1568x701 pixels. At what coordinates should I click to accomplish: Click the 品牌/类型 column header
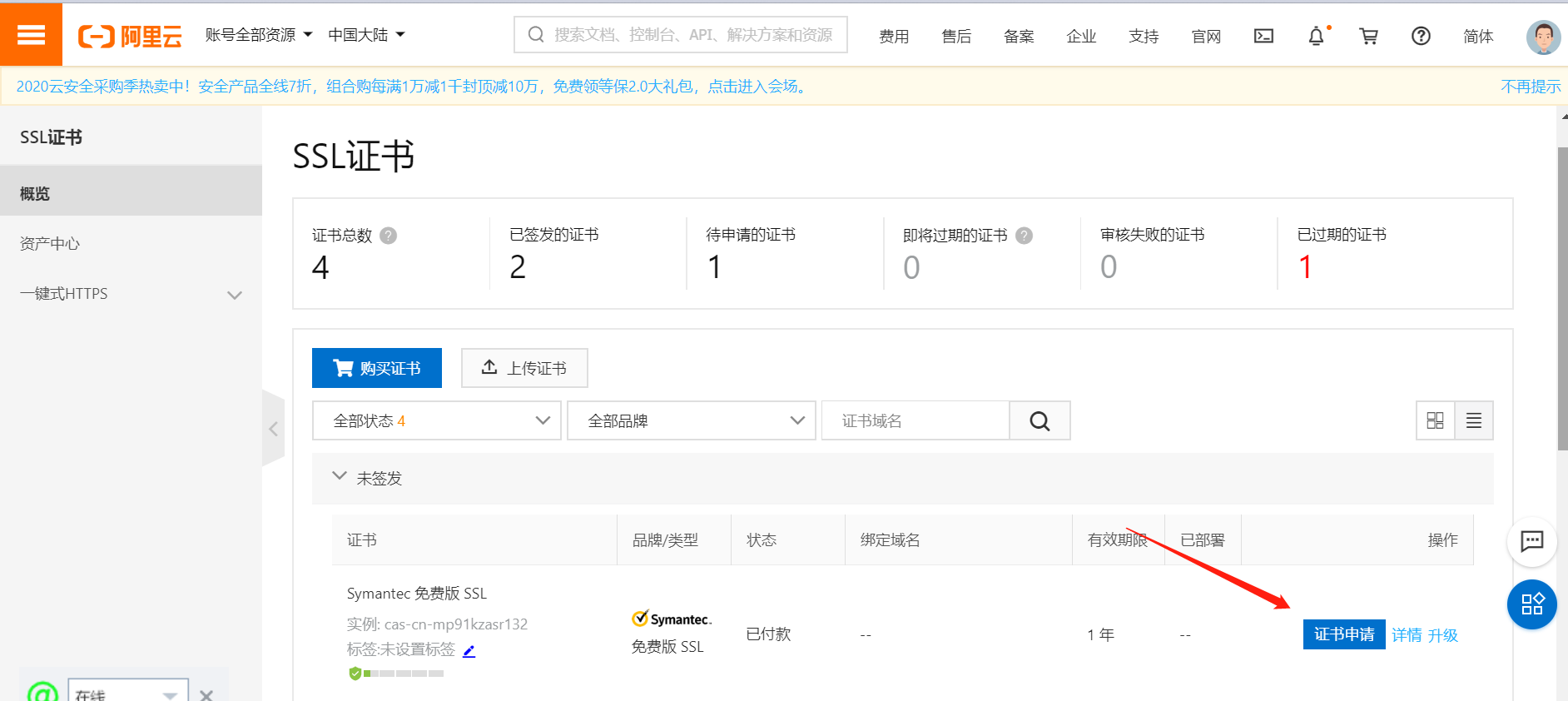point(665,540)
